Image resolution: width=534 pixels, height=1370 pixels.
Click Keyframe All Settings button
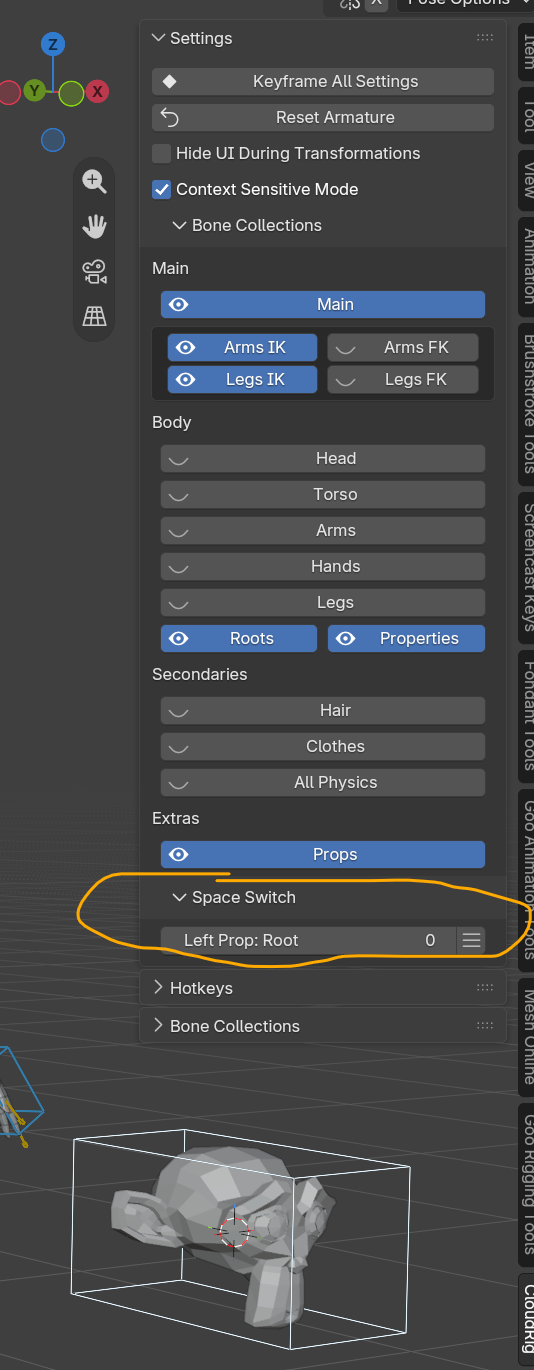click(323, 81)
